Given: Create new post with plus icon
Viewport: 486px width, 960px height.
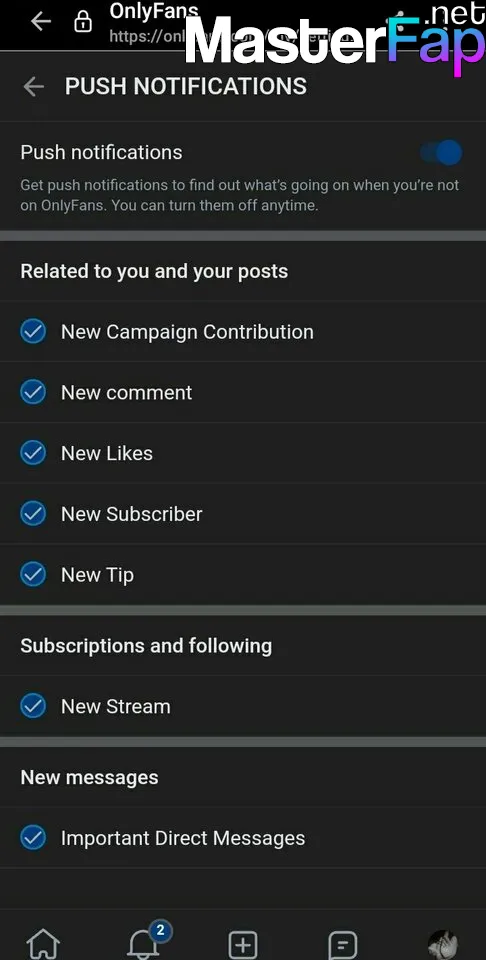Looking at the screenshot, I should tap(243, 945).
